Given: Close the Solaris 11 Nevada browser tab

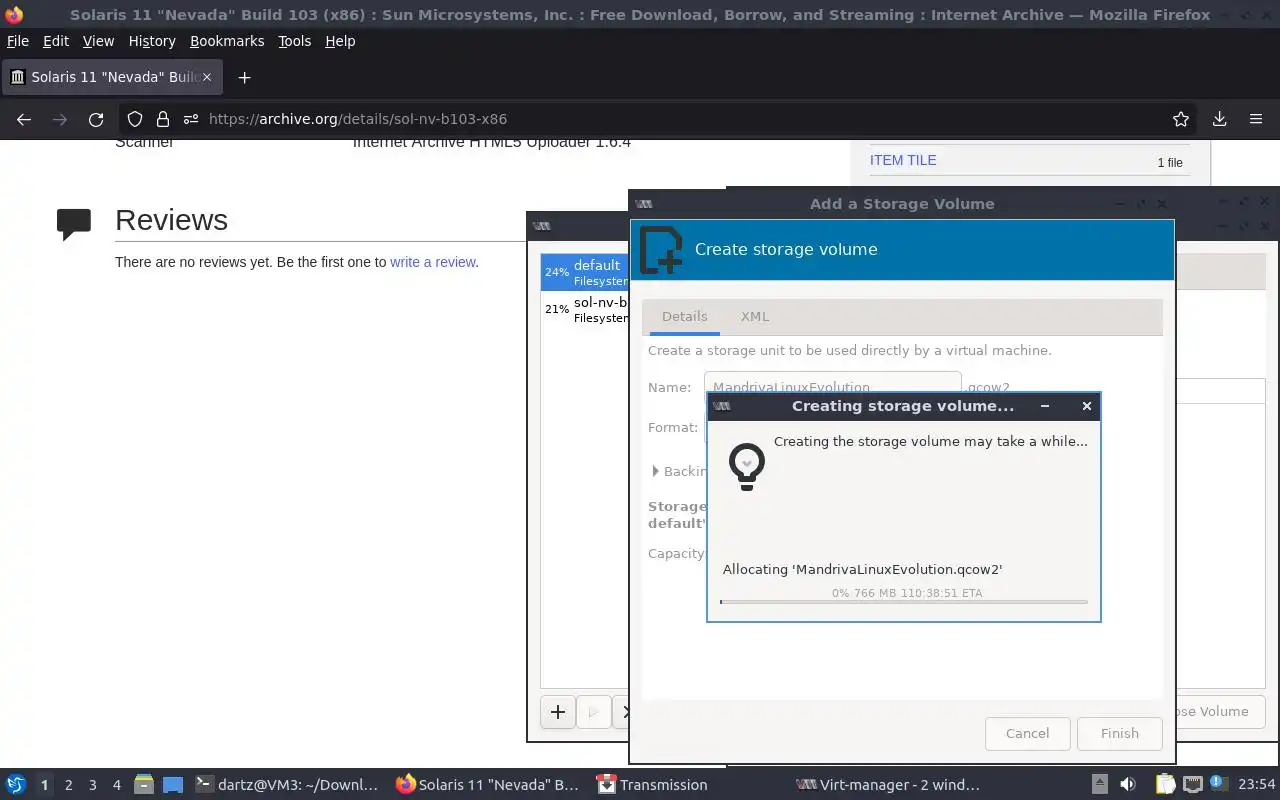Looking at the screenshot, I should (208, 77).
